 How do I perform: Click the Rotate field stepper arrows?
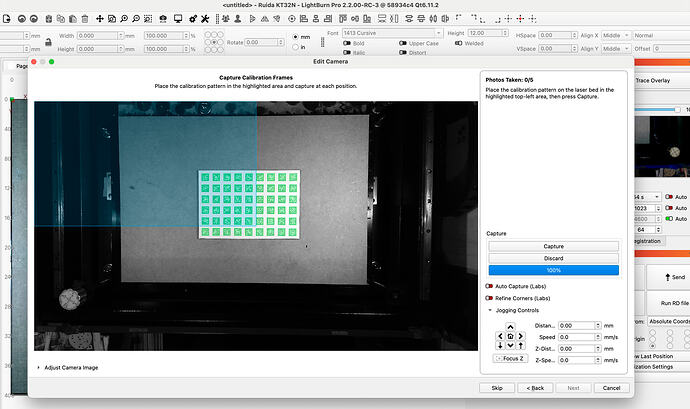tap(280, 42)
